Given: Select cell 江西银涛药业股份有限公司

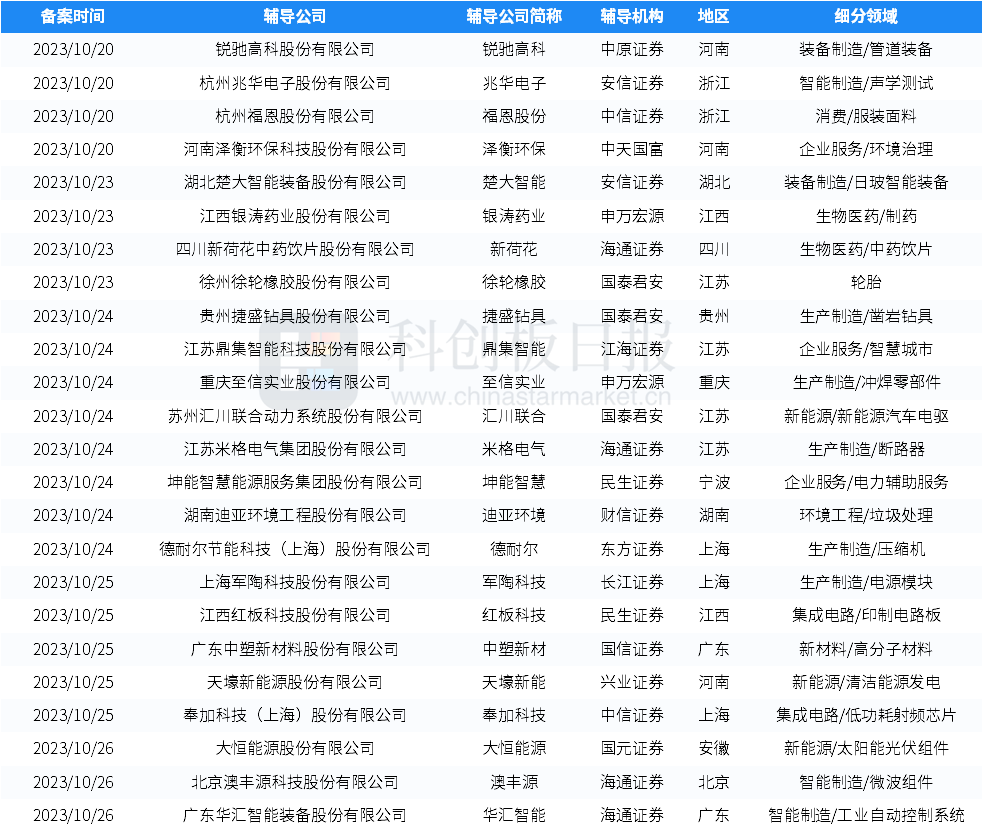Looking at the screenshot, I should point(295,216).
